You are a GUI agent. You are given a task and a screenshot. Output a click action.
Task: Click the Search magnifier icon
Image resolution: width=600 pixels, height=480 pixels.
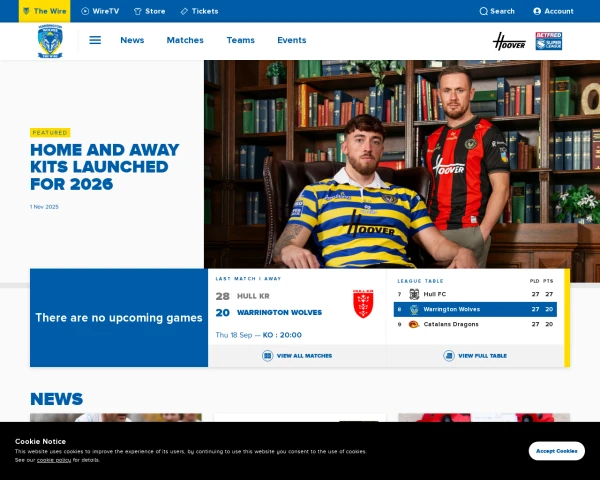483,11
